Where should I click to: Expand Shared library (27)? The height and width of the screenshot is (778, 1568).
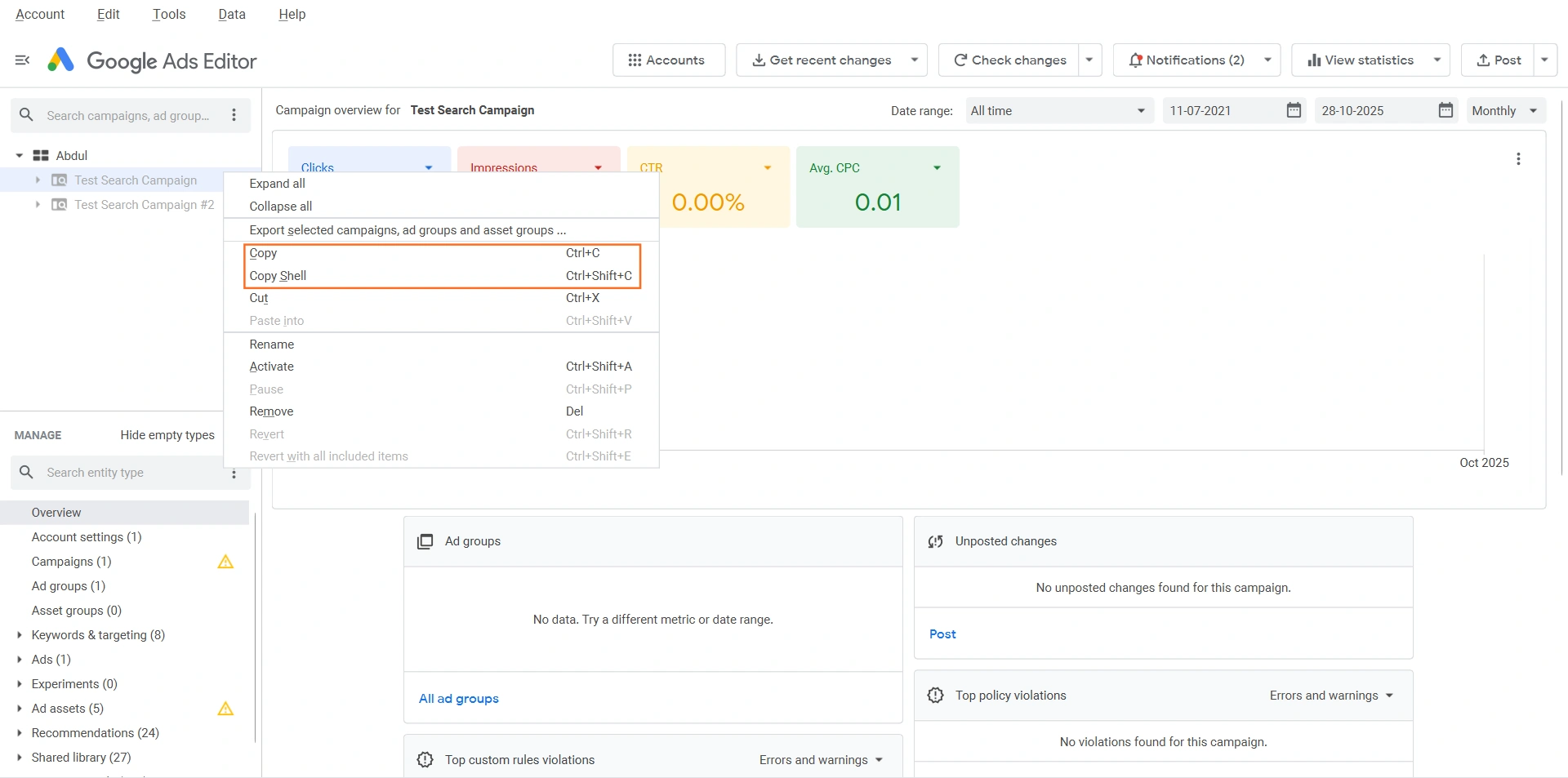(19, 758)
